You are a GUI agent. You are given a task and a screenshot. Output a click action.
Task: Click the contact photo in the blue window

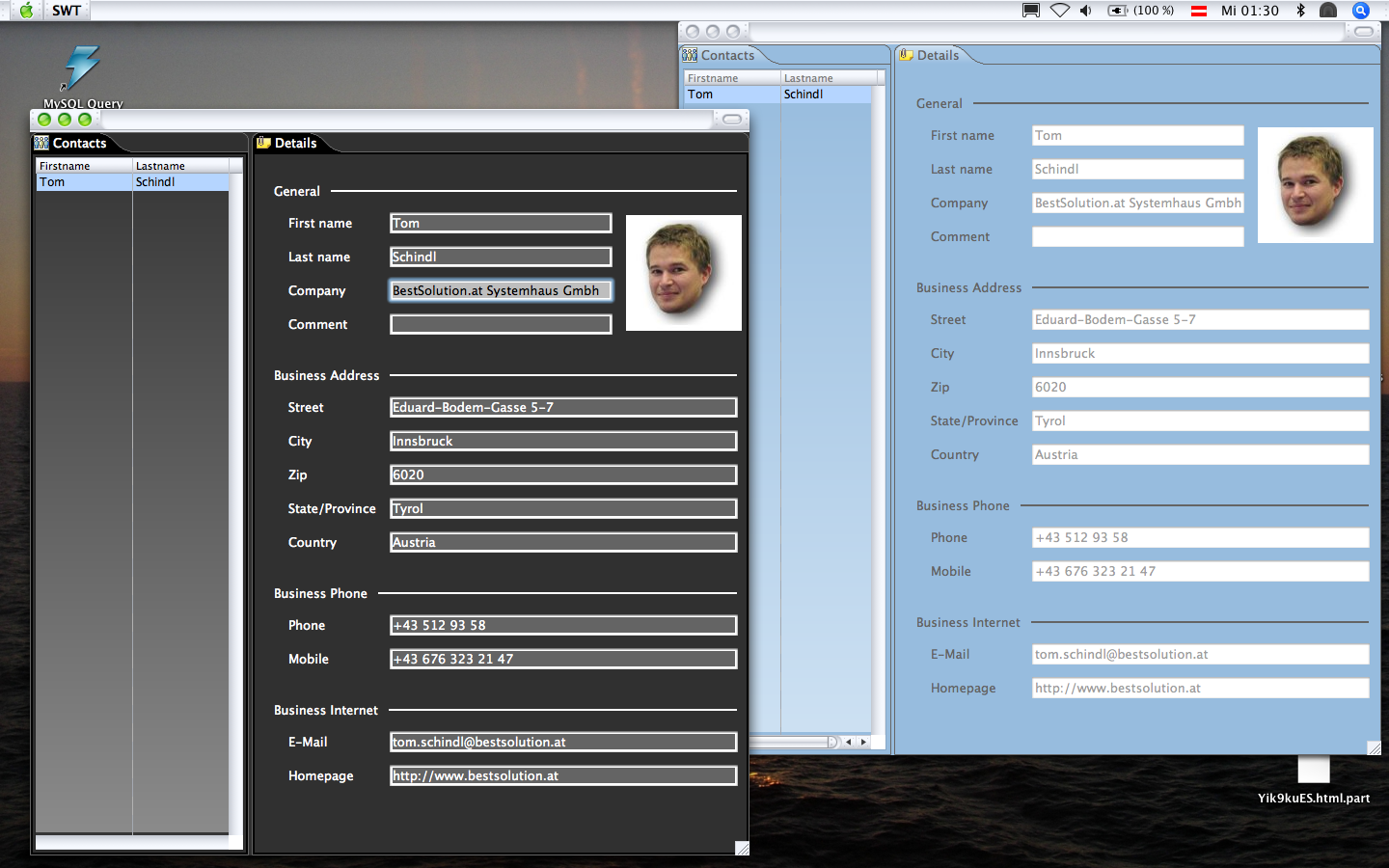coord(1316,185)
